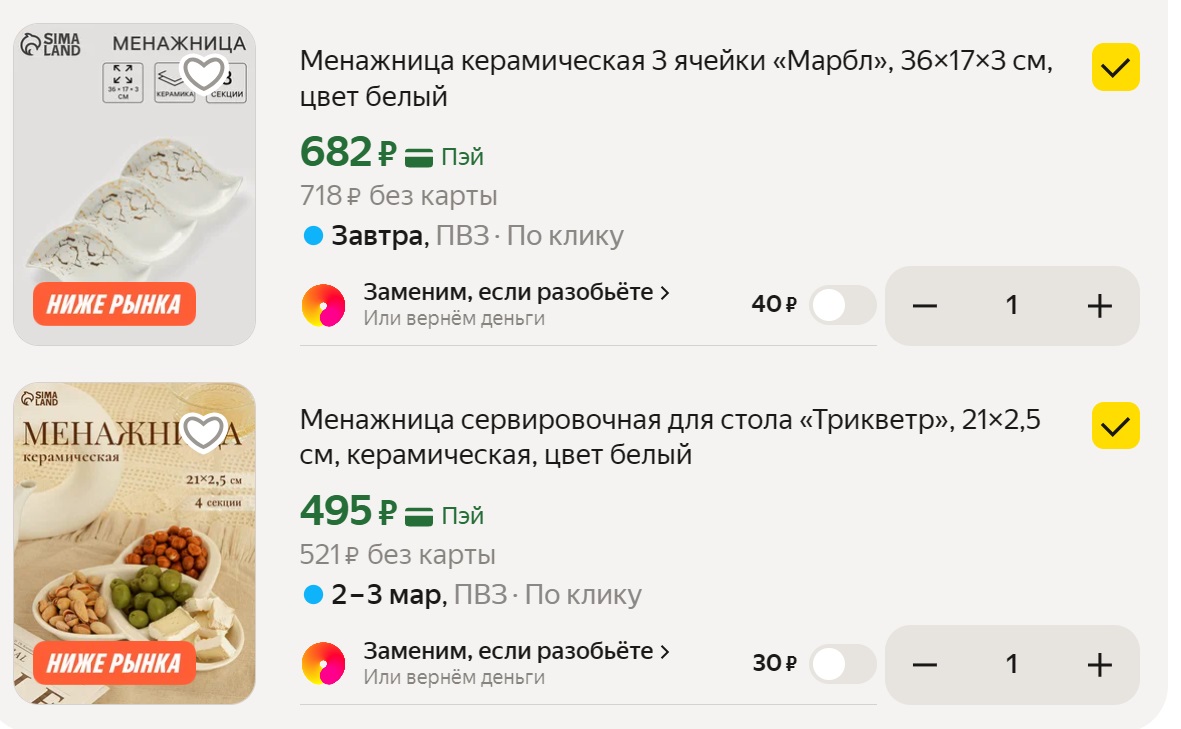
Task: Increase quantity of «Марбл» dish with plus
Action: [x=1099, y=306]
